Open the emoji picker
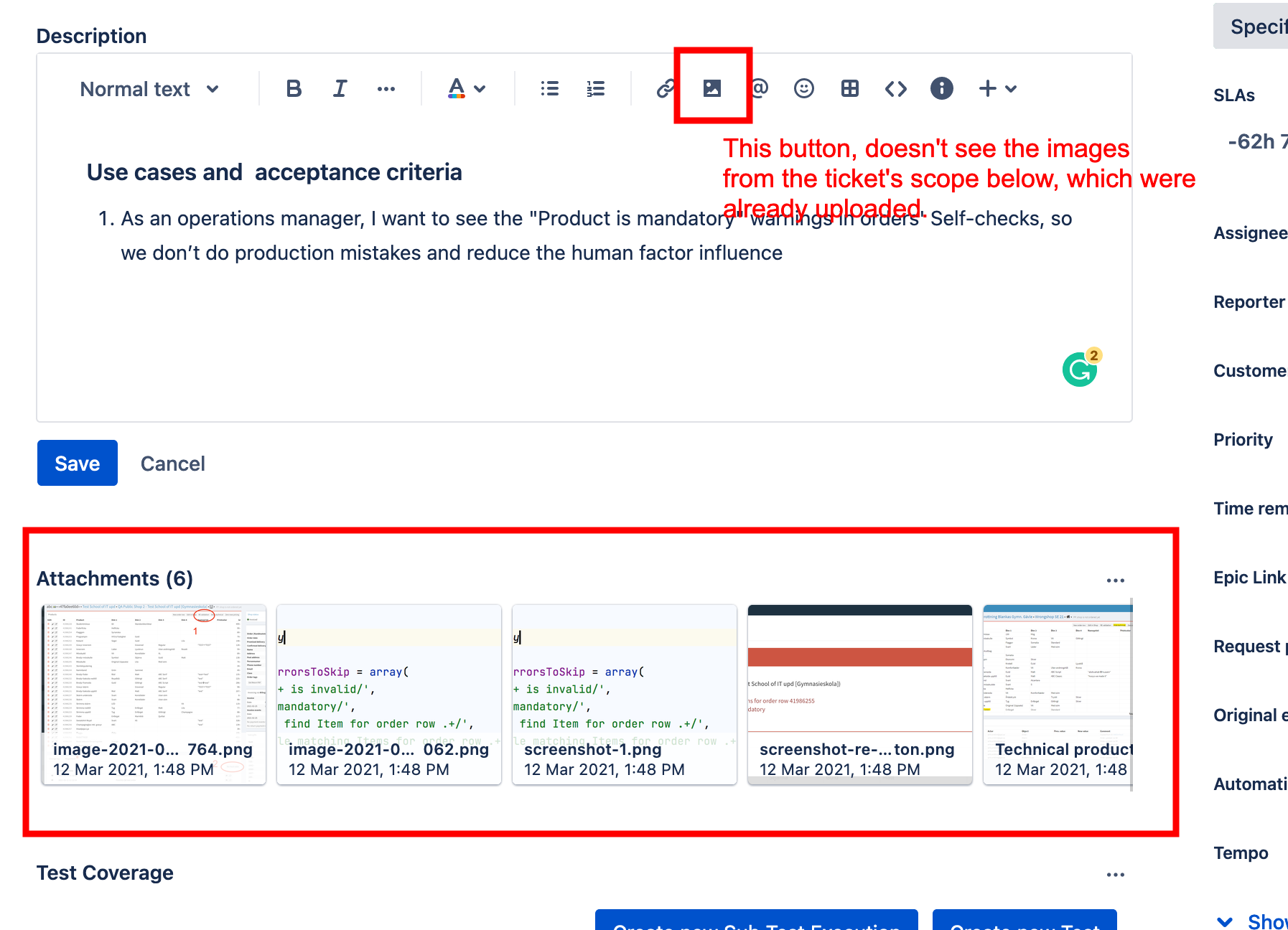1288x930 pixels. point(804,89)
